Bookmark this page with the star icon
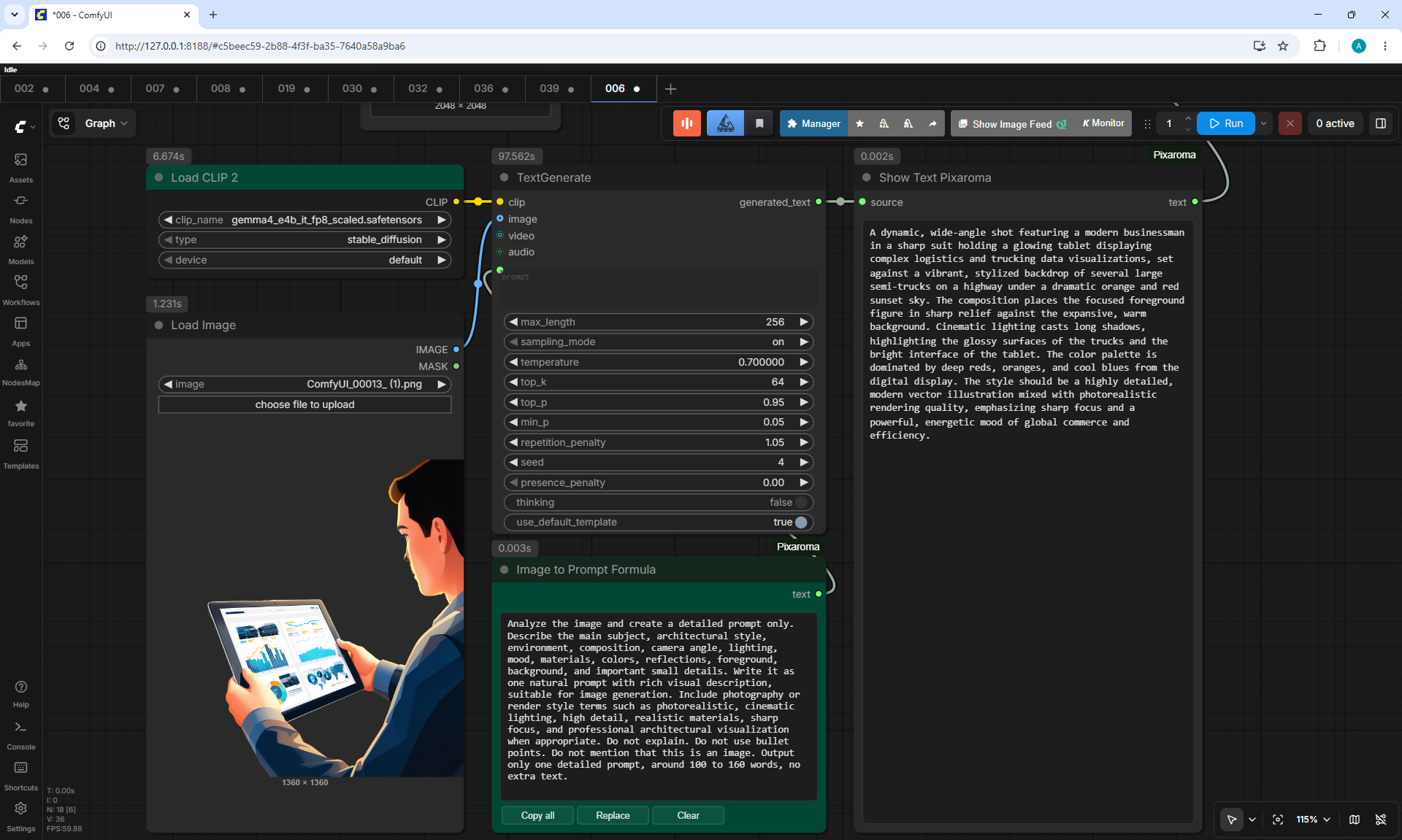Screen dimensions: 1402x840 [1283, 46]
